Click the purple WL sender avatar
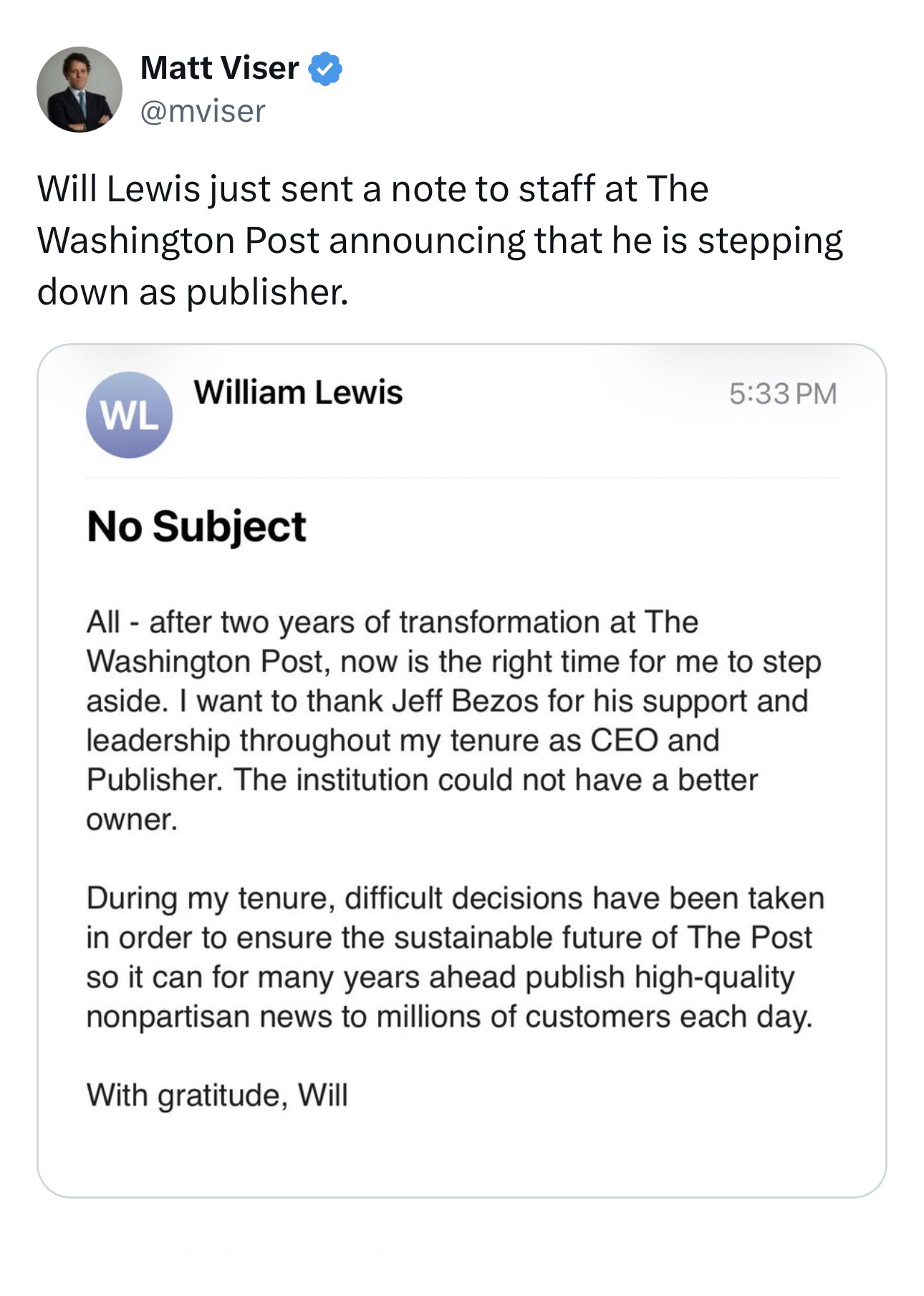924x1296 pixels. click(129, 415)
